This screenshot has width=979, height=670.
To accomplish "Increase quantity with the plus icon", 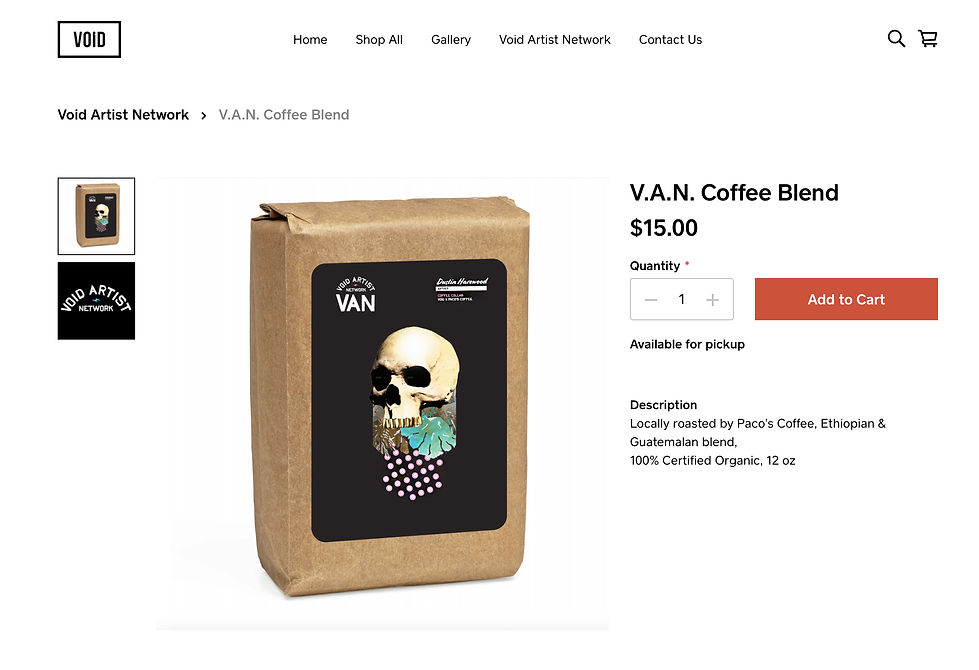I will [x=712, y=300].
